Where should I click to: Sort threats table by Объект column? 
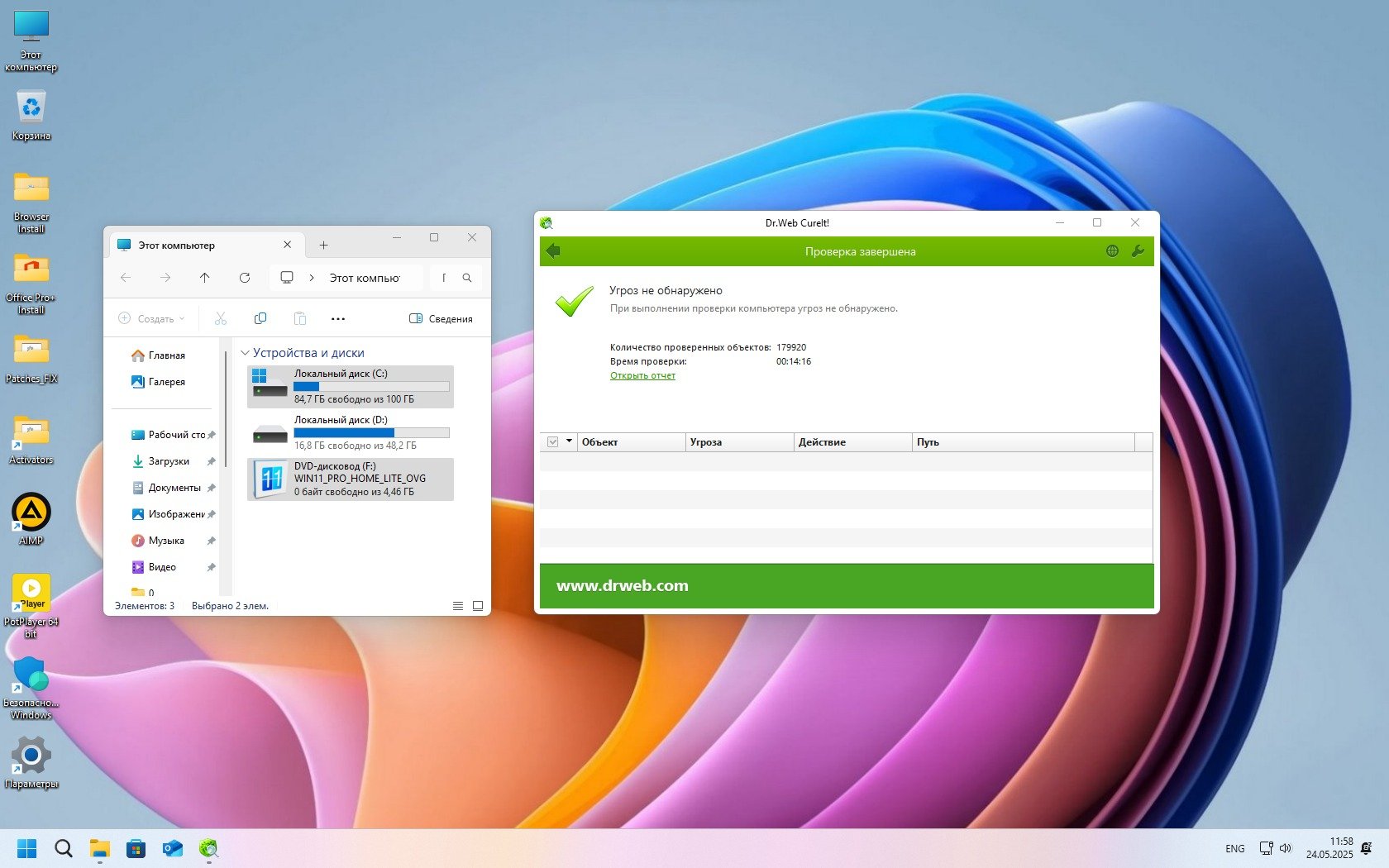click(632, 442)
